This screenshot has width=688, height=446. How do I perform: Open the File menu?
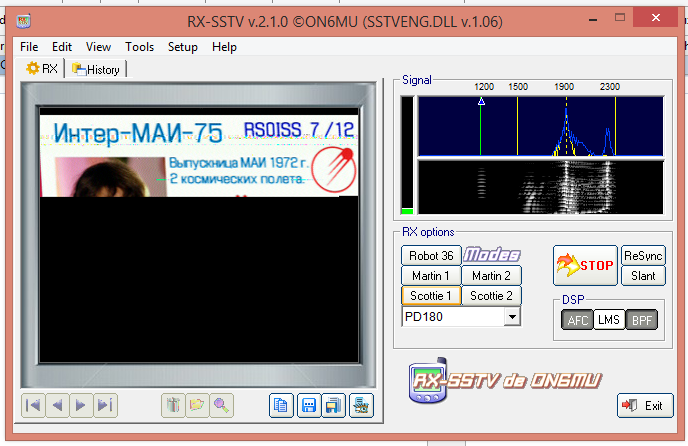point(29,47)
